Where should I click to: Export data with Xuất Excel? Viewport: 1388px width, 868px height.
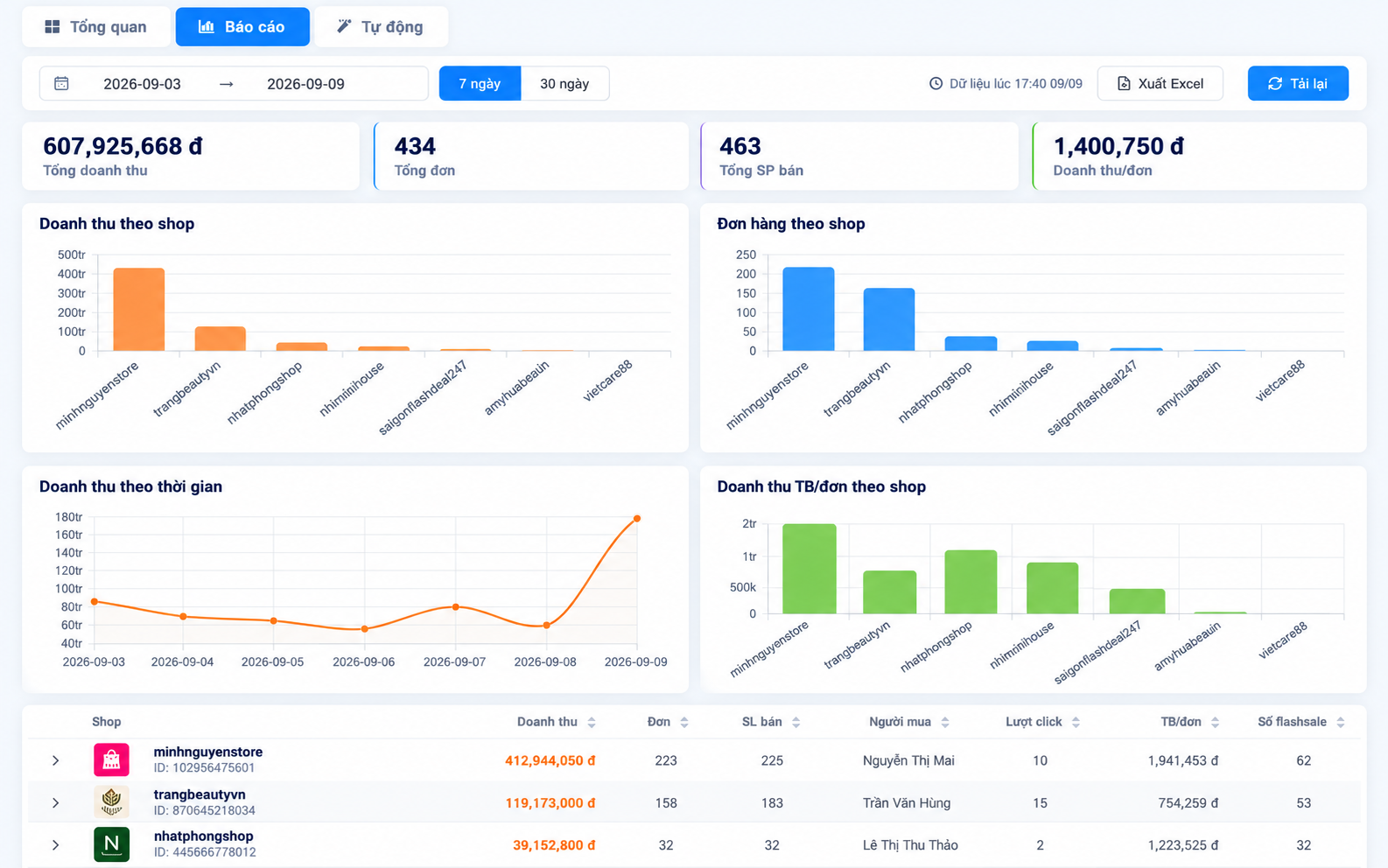(x=1160, y=84)
